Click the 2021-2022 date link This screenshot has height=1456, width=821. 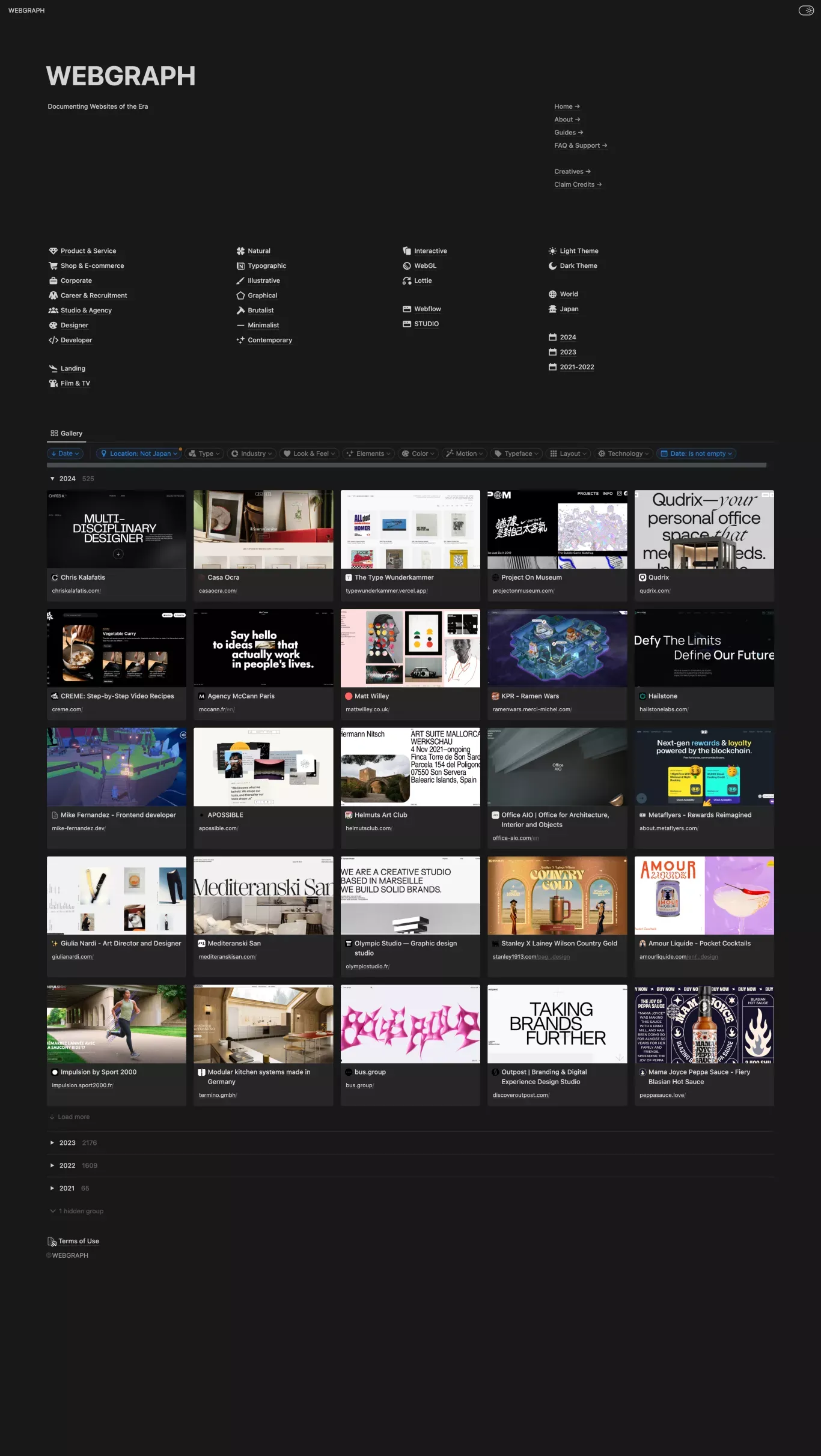pyautogui.click(x=577, y=367)
